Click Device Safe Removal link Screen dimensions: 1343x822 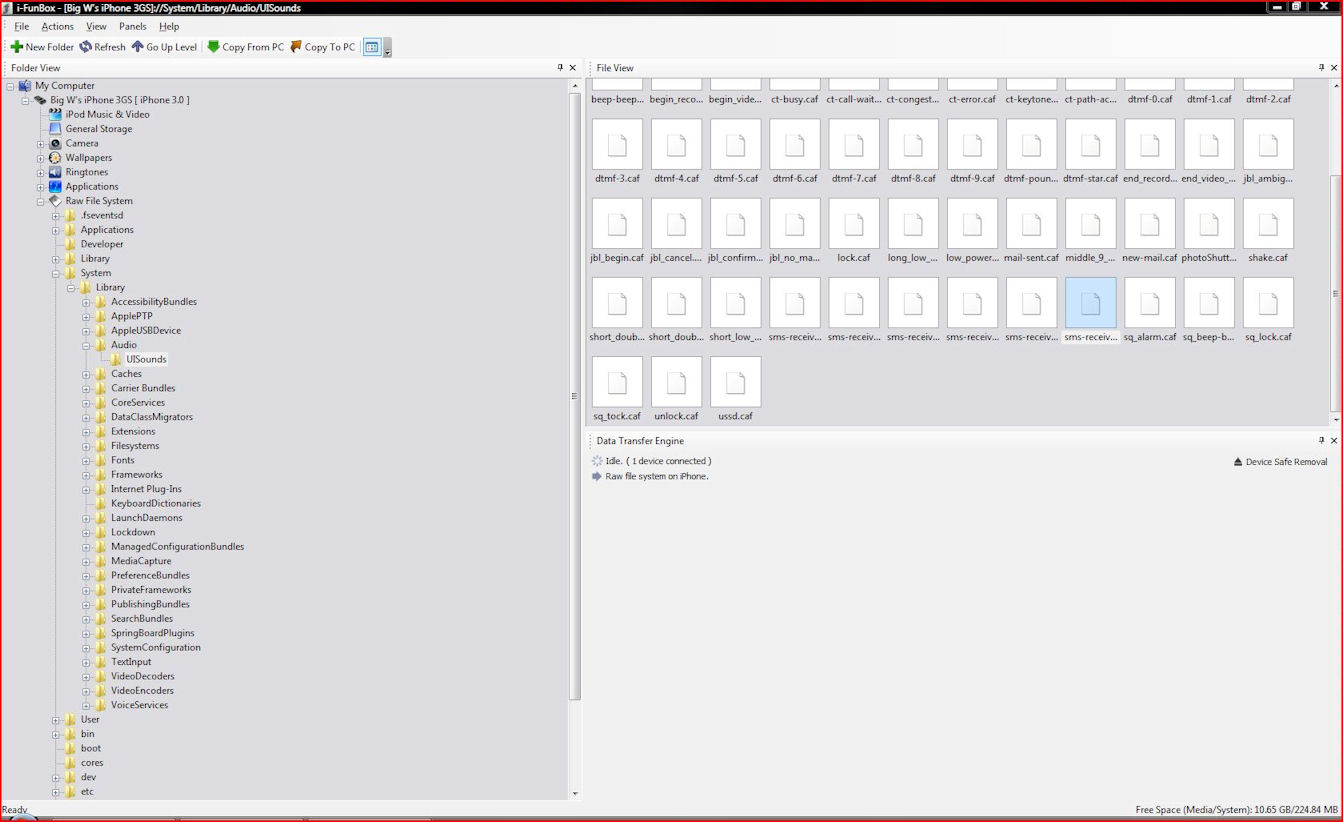pos(1286,462)
